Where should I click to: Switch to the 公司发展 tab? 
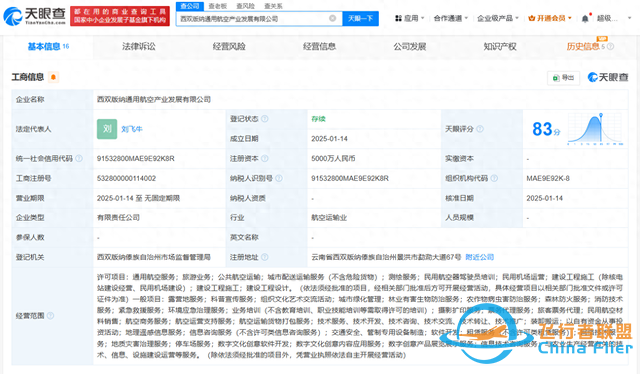(410, 47)
